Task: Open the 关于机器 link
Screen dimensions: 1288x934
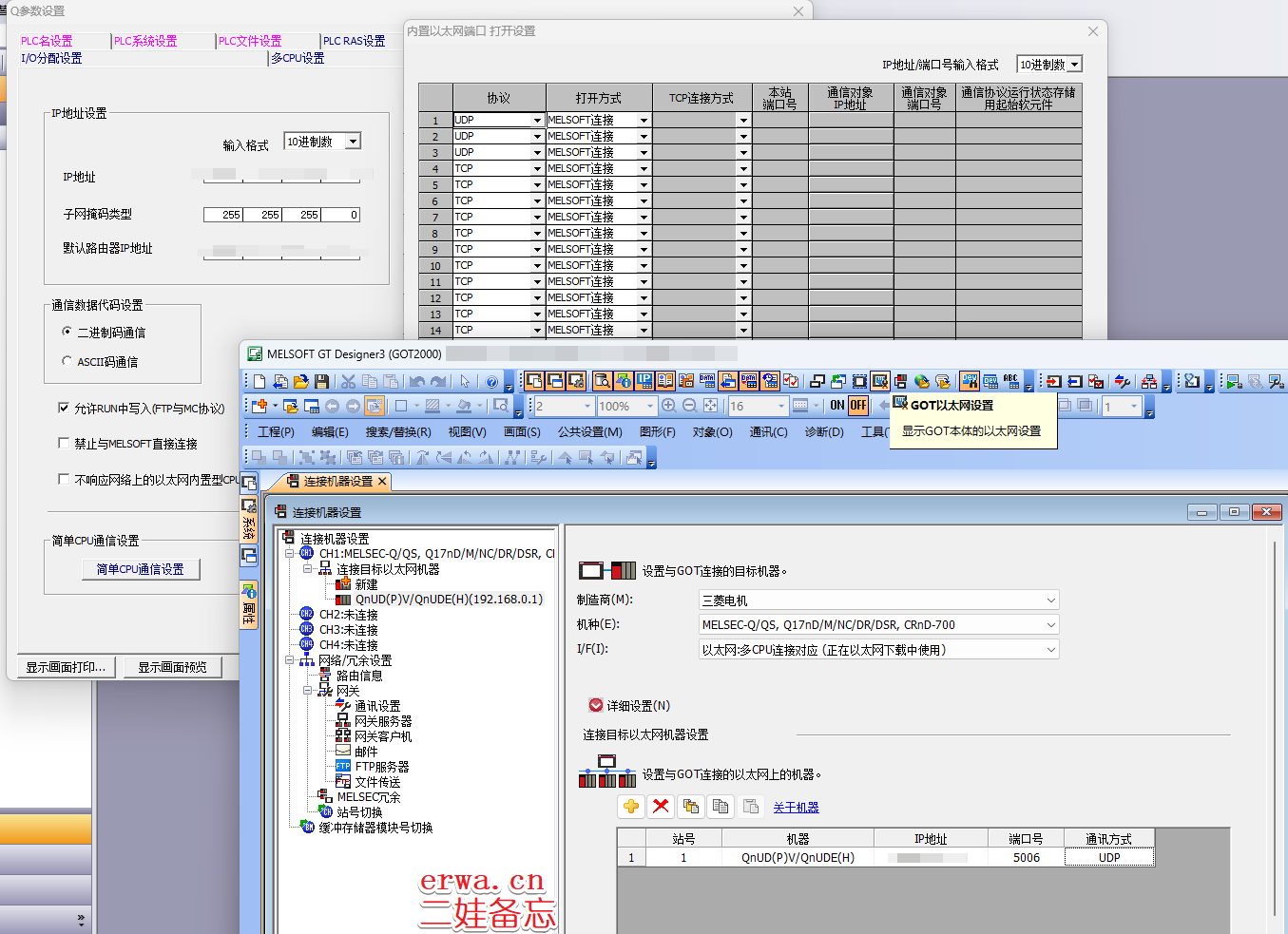Action: click(x=796, y=807)
